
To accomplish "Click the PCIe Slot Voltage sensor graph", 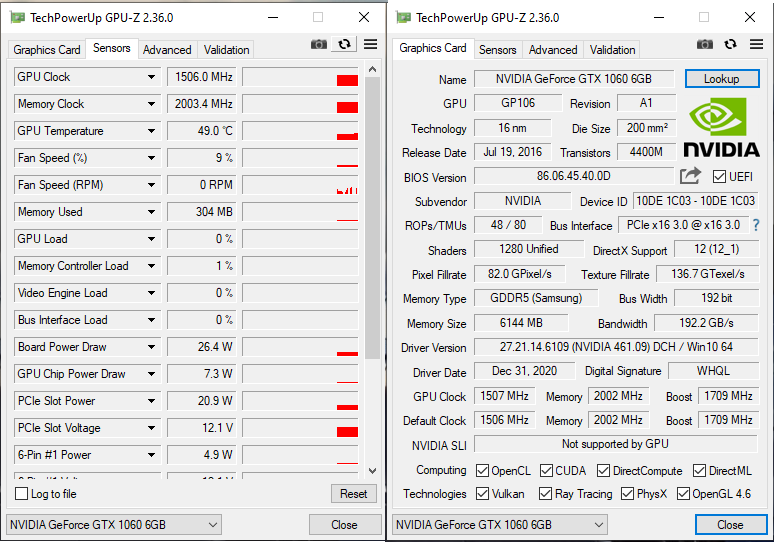I will (x=300, y=428).
